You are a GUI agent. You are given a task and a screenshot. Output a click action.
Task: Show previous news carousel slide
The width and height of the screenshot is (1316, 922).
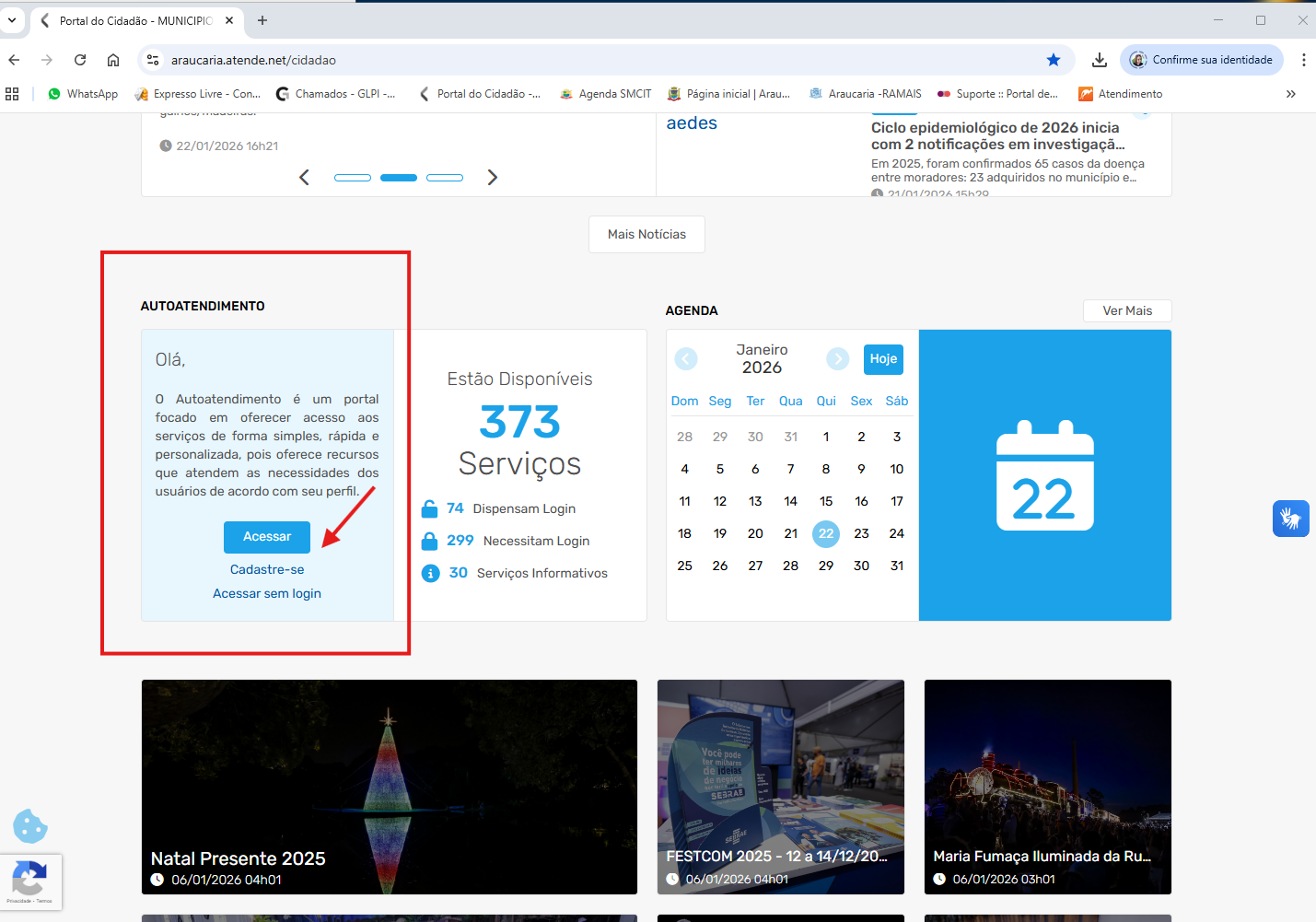(x=305, y=177)
